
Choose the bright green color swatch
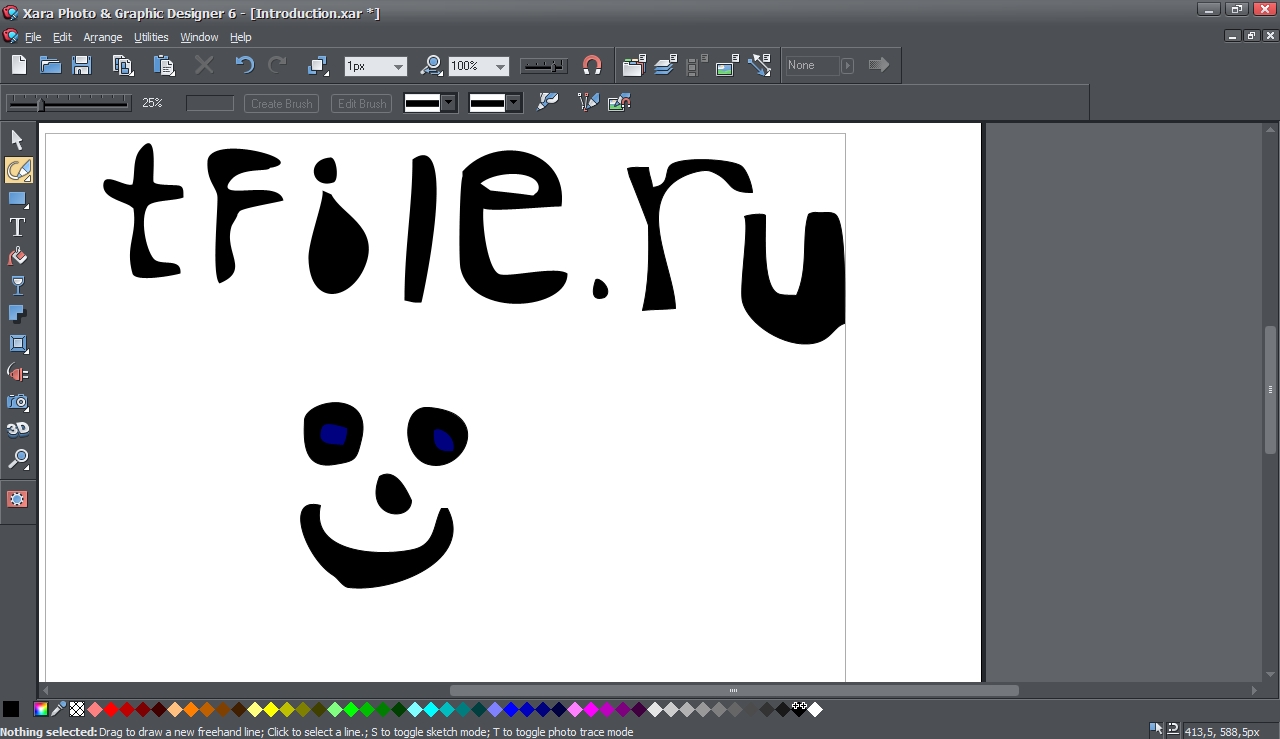point(351,709)
